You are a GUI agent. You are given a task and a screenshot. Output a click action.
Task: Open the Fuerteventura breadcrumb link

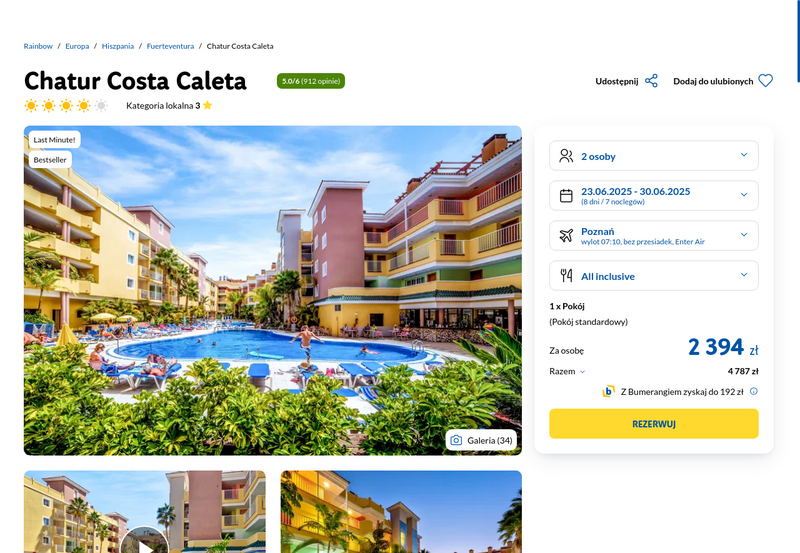click(x=170, y=46)
